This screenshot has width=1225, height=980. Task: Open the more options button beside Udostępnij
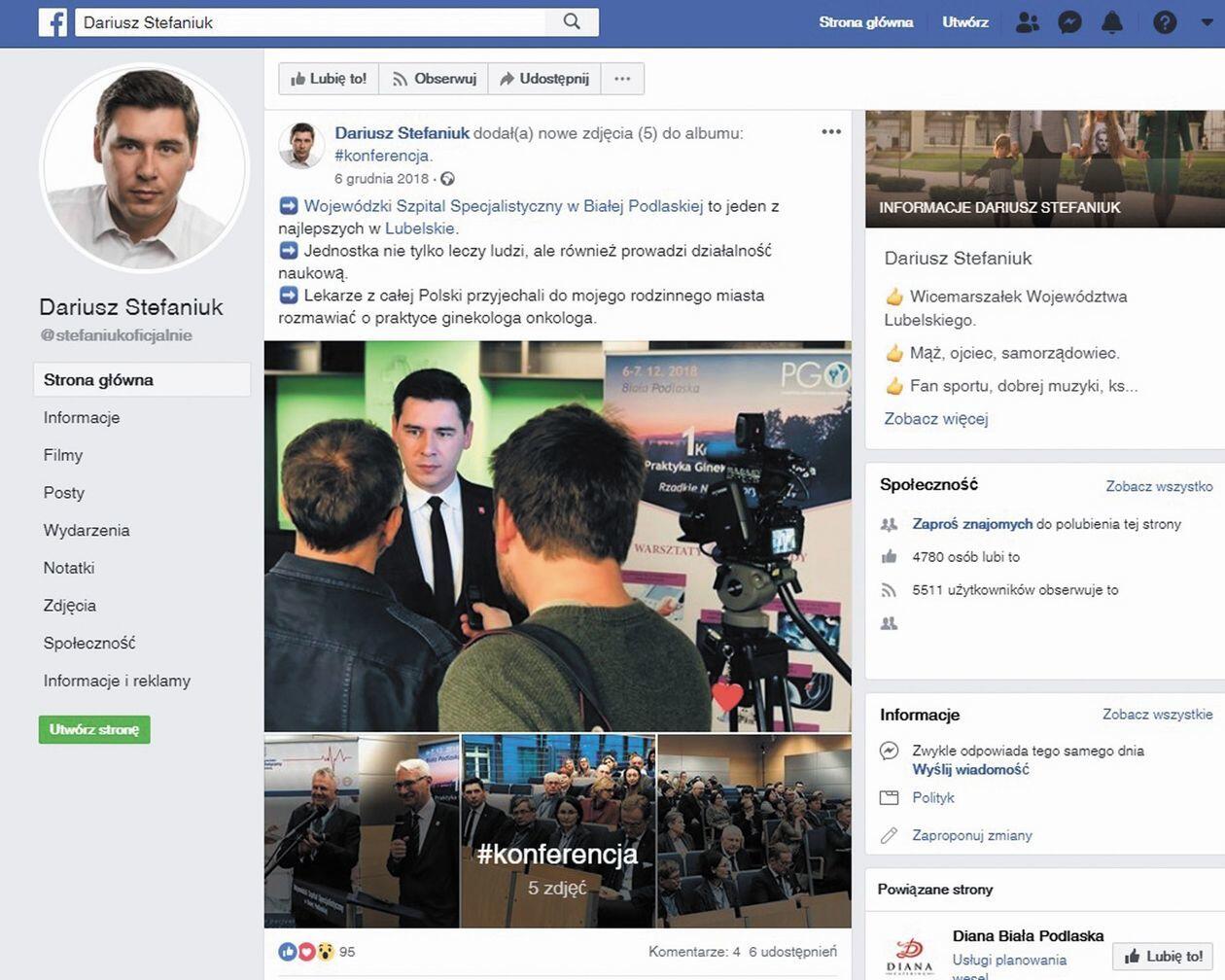(622, 79)
